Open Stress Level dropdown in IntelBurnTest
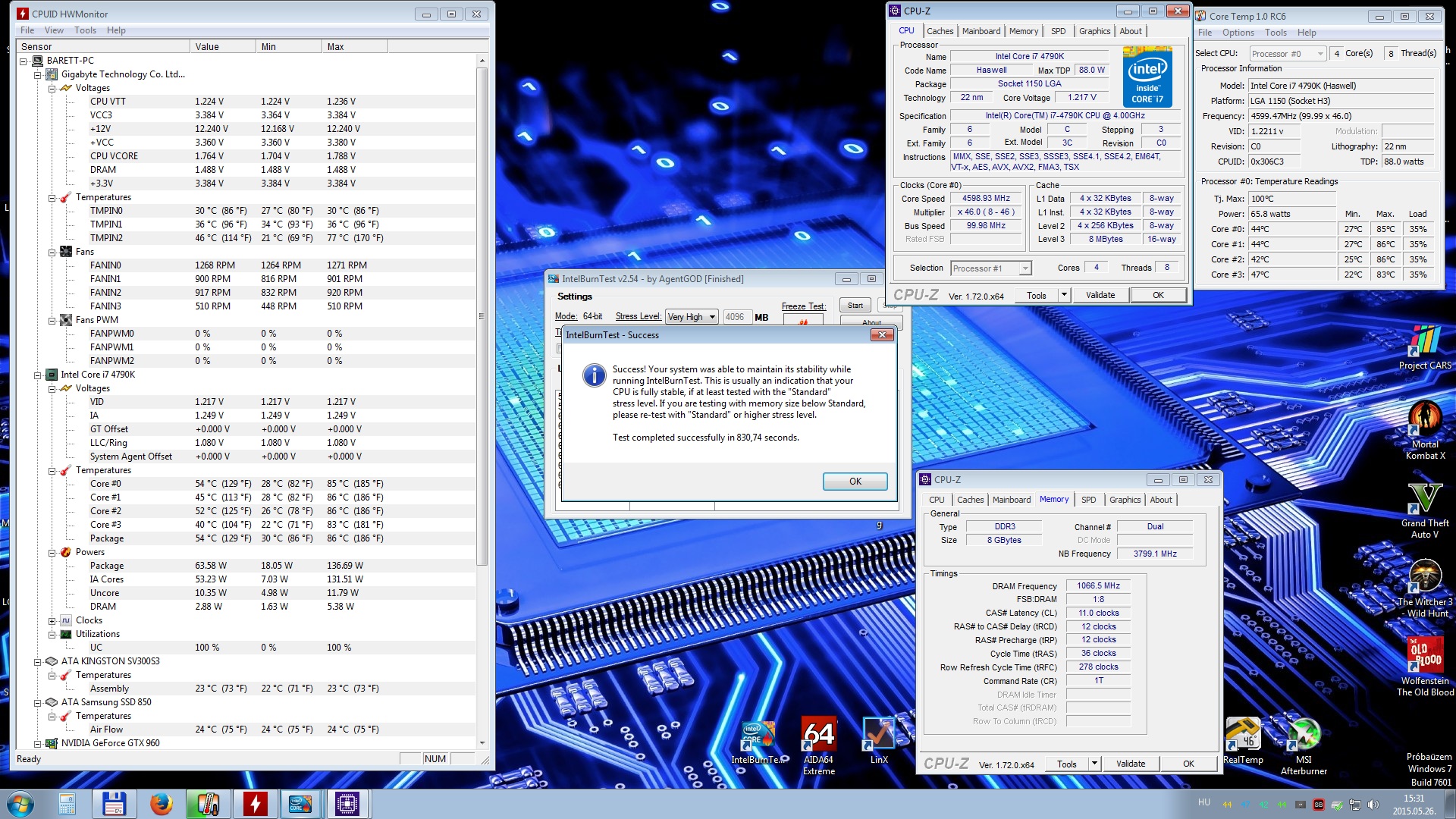 (x=712, y=317)
